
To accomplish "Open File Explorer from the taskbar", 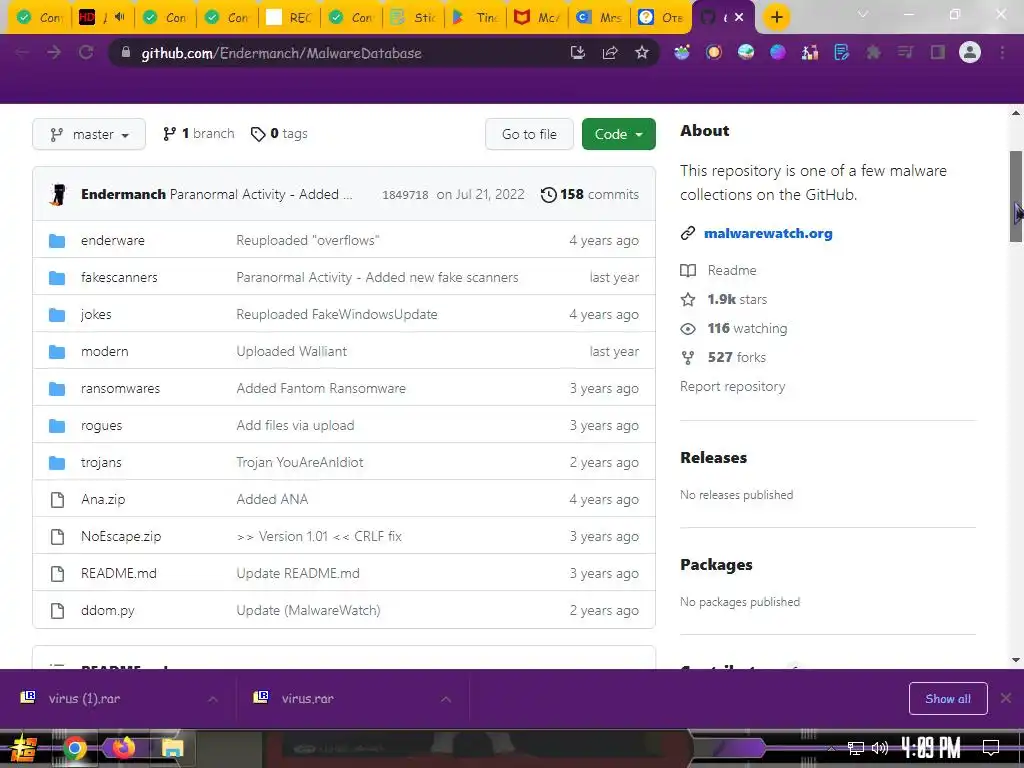I will click(172, 748).
